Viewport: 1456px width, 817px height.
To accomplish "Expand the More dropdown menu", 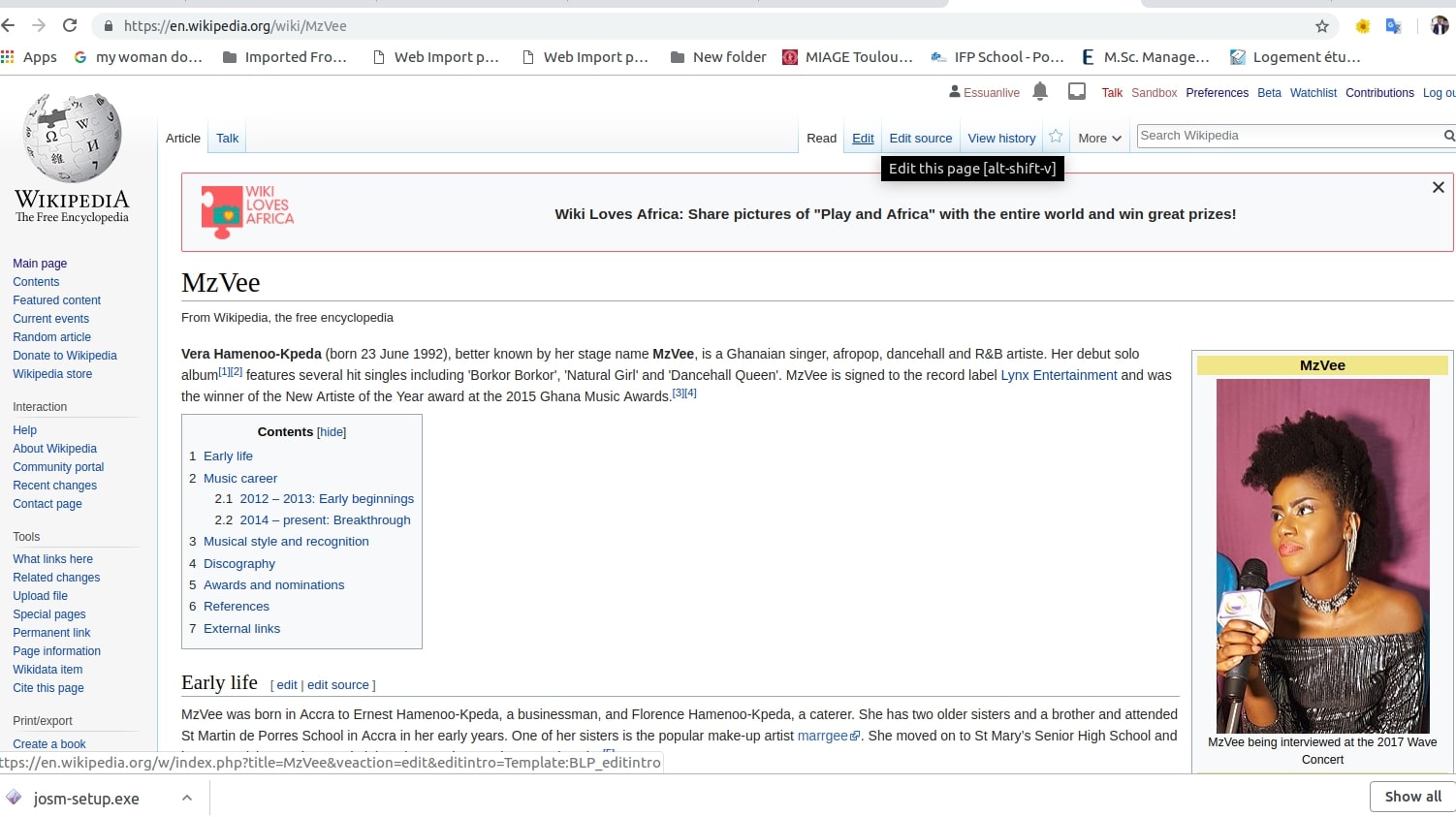I will (x=1099, y=139).
